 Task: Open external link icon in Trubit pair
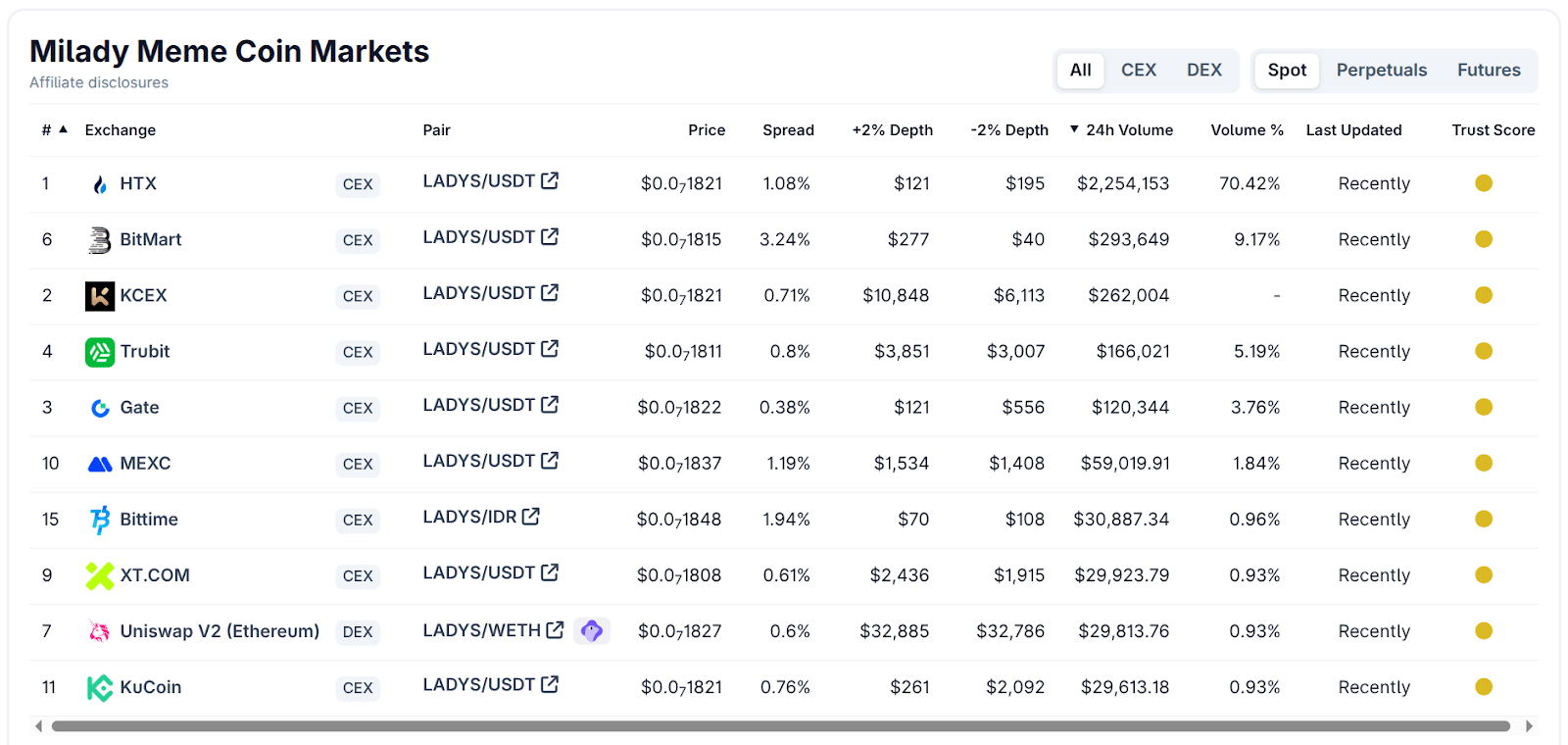pos(550,348)
